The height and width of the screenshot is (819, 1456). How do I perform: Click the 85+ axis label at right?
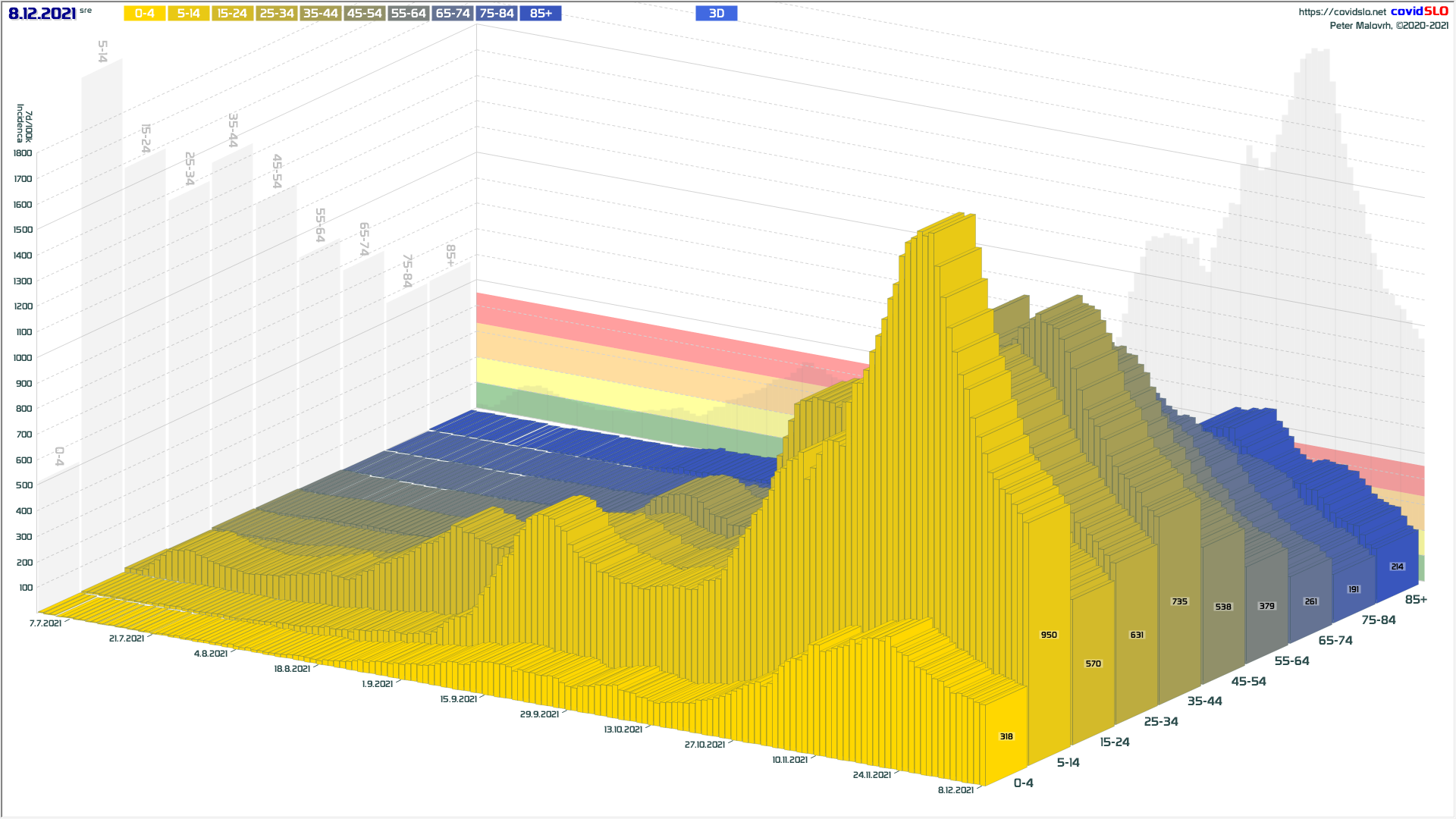click(x=1415, y=600)
